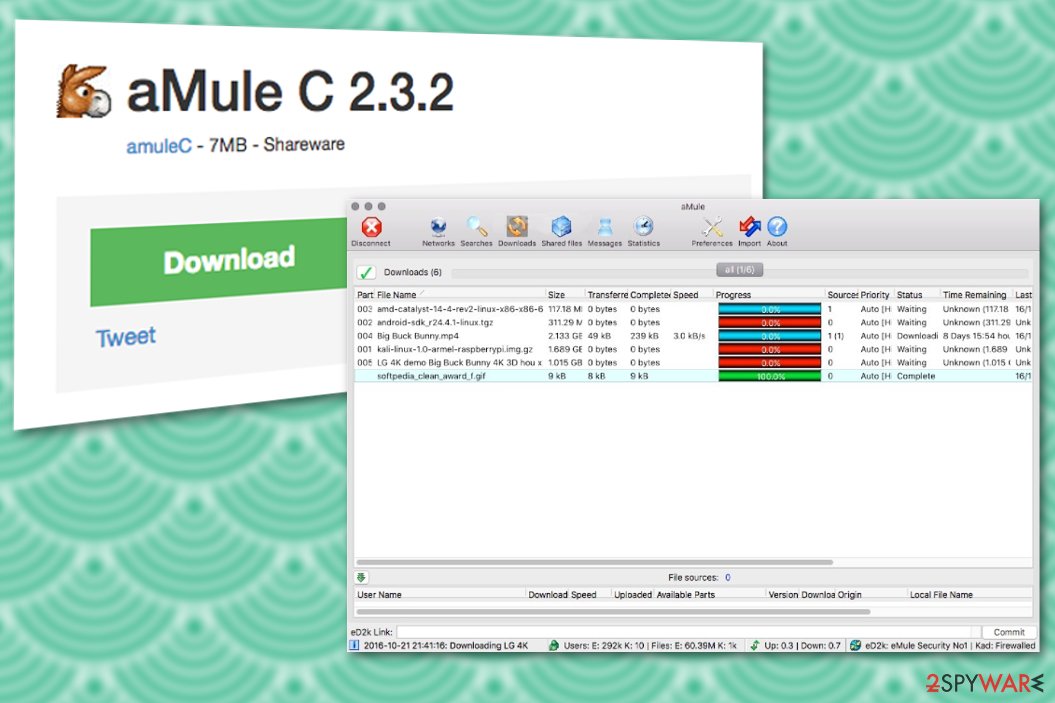The height and width of the screenshot is (703, 1055).
Task: Open the Messages toolbar icon
Action: (604, 231)
